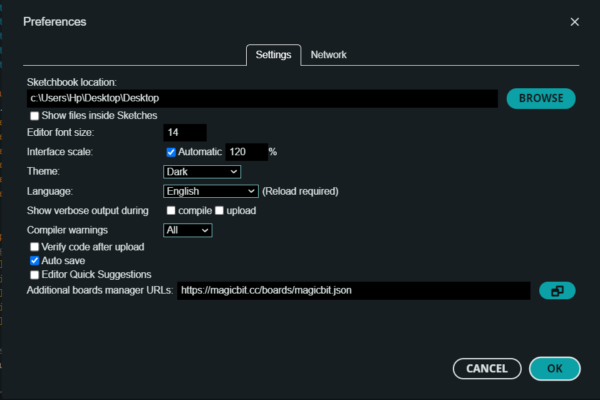Enable Verify code after upload
The image size is (600, 400).
click(35, 247)
